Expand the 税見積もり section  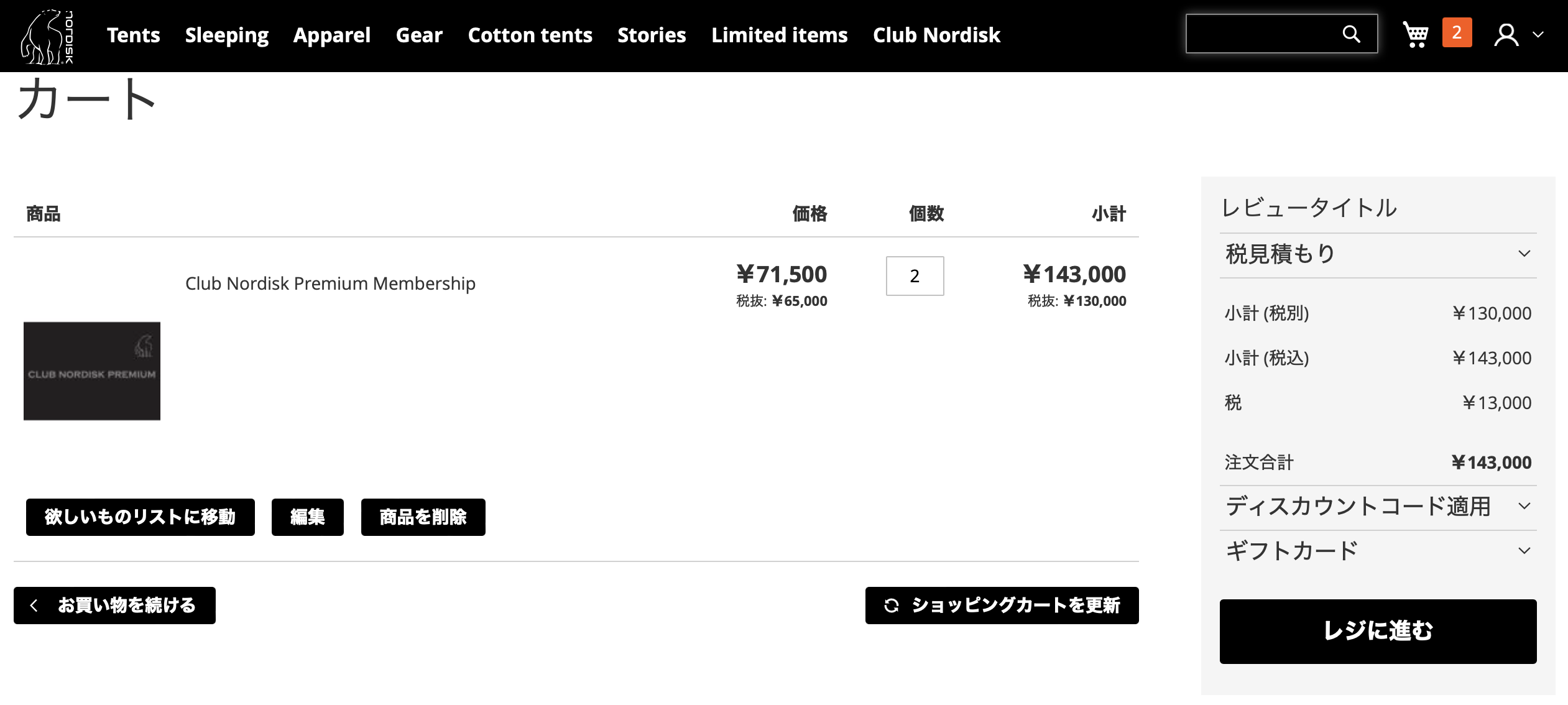[1378, 254]
